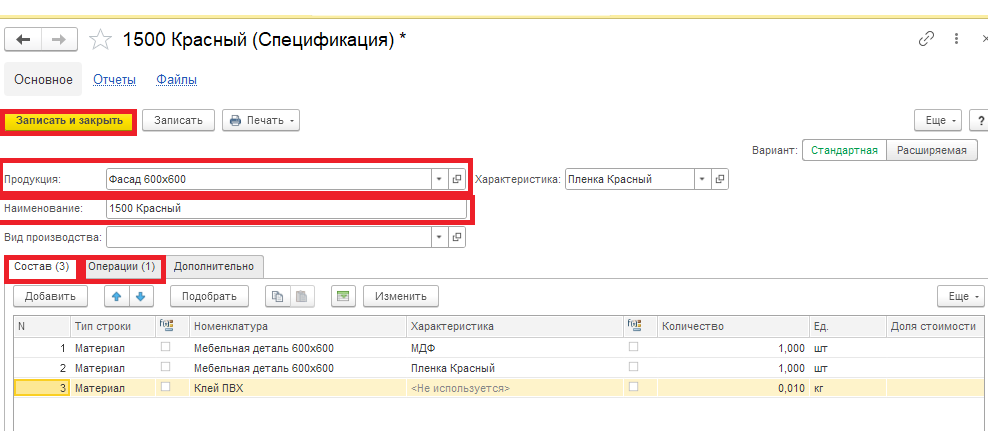Viewport: 988px width, 431px height.
Task: Click the Доля стоимости column header
Action: [935, 326]
